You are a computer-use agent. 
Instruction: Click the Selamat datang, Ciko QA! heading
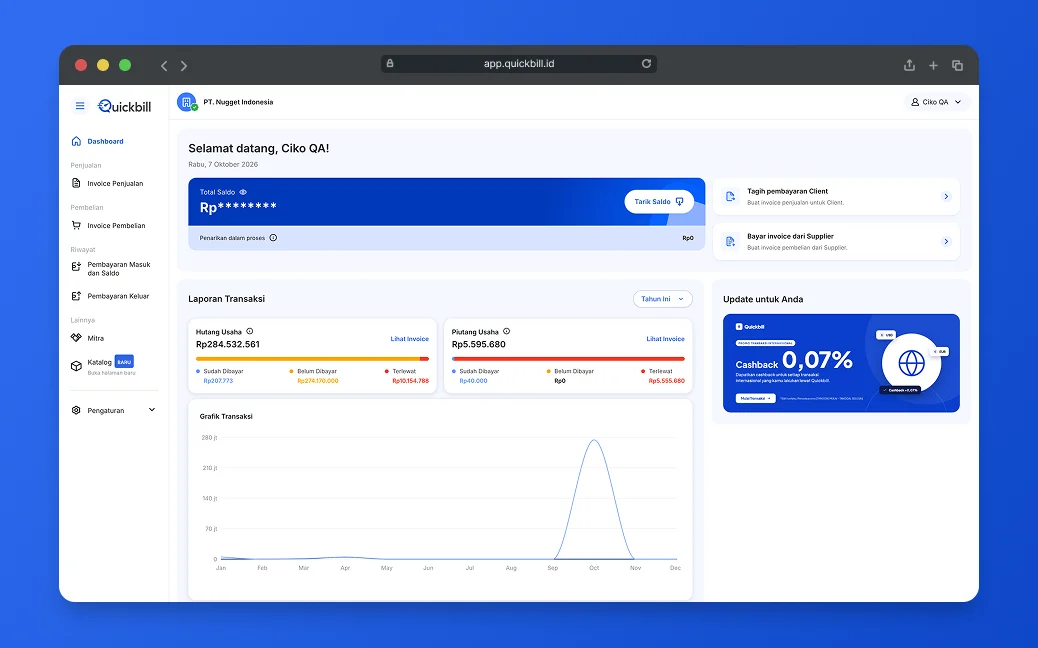258,149
